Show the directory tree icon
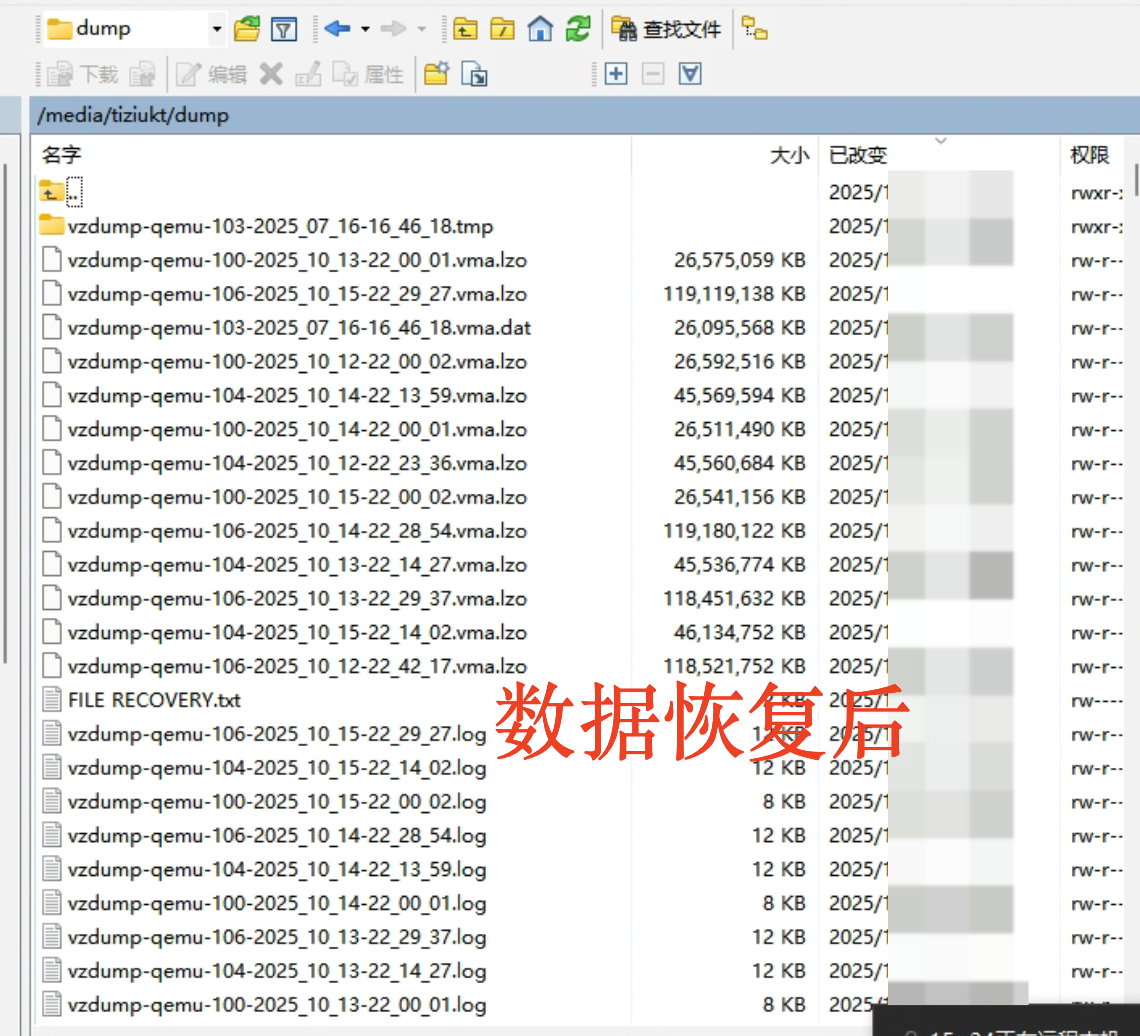 [x=755, y=30]
